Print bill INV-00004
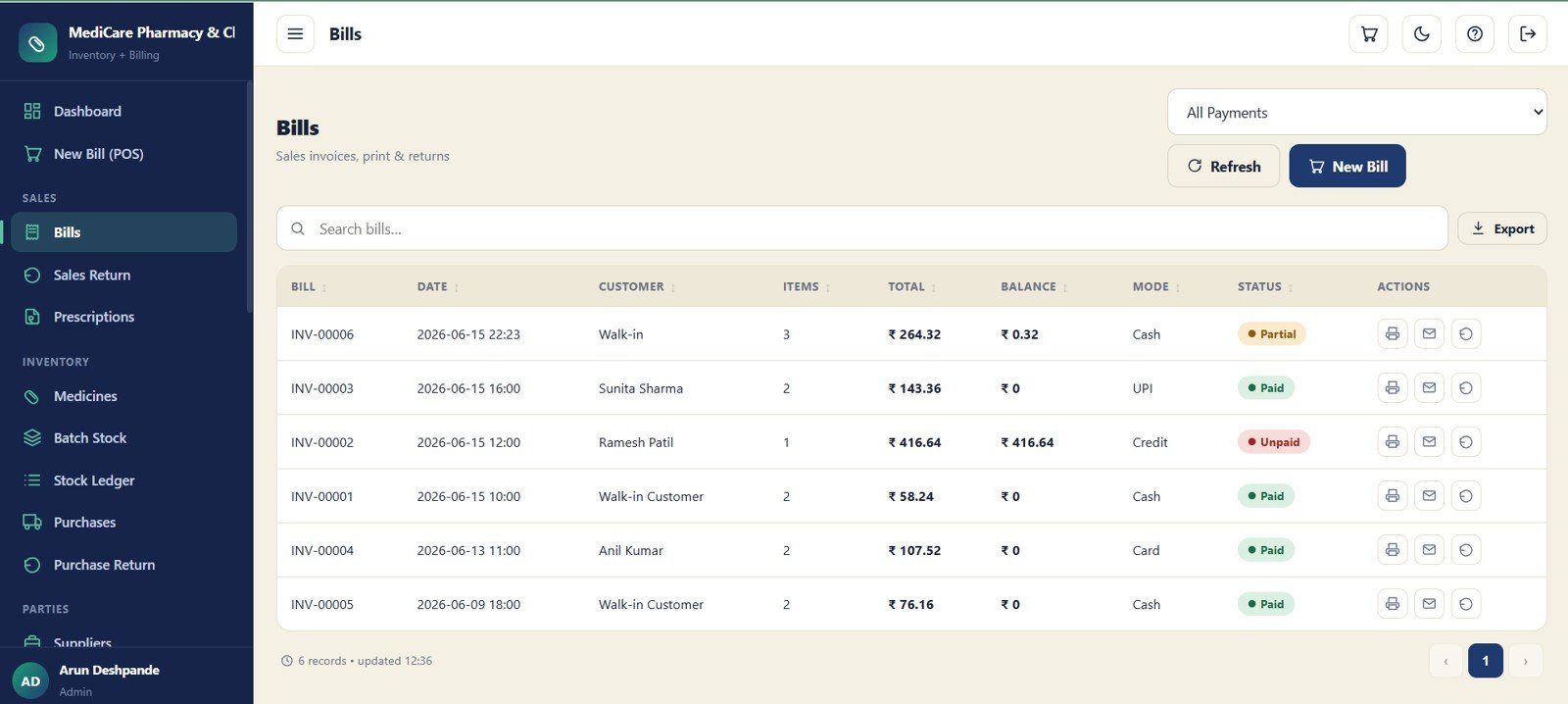Viewport: 1568px width, 704px height. [x=1393, y=550]
